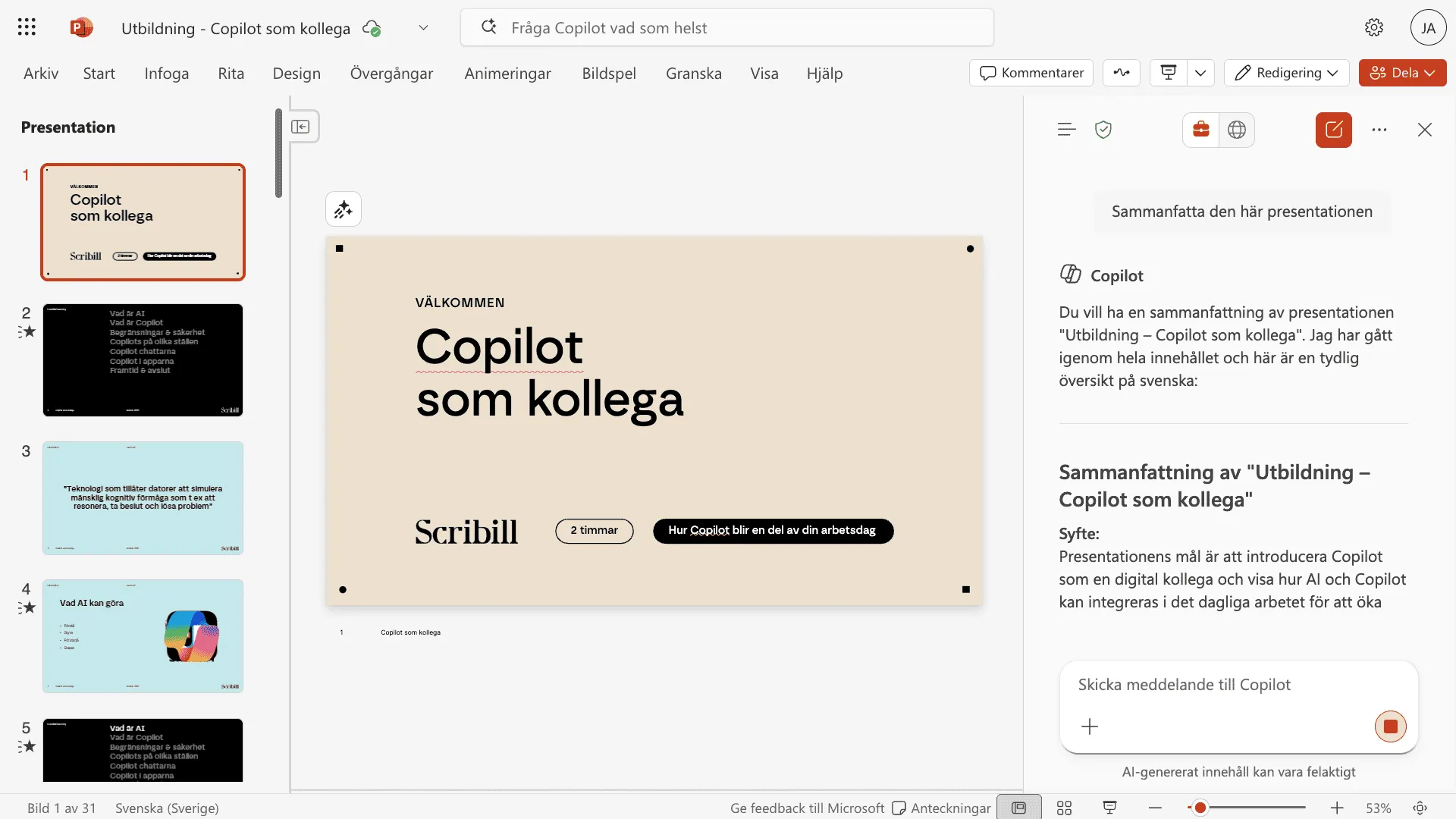Switch Copilot to Work briefcase mode
1456x819 pixels.
pos(1201,130)
